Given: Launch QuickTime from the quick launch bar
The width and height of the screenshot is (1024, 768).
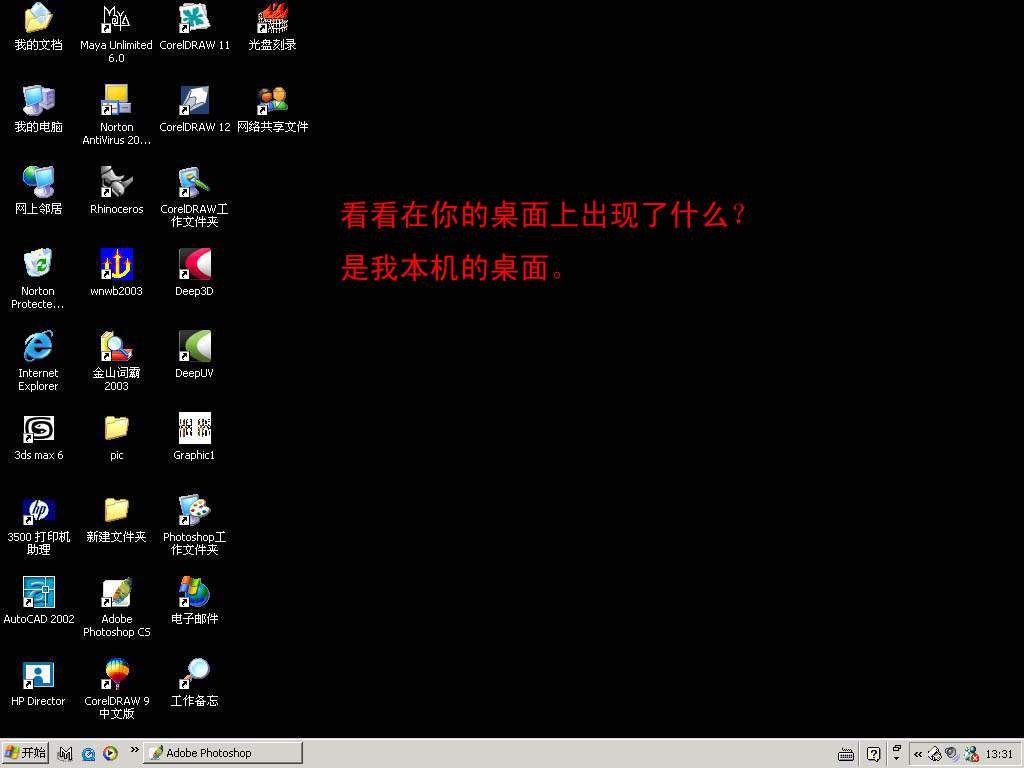Looking at the screenshot, I should pyautogui.click(x=88, y=754).
